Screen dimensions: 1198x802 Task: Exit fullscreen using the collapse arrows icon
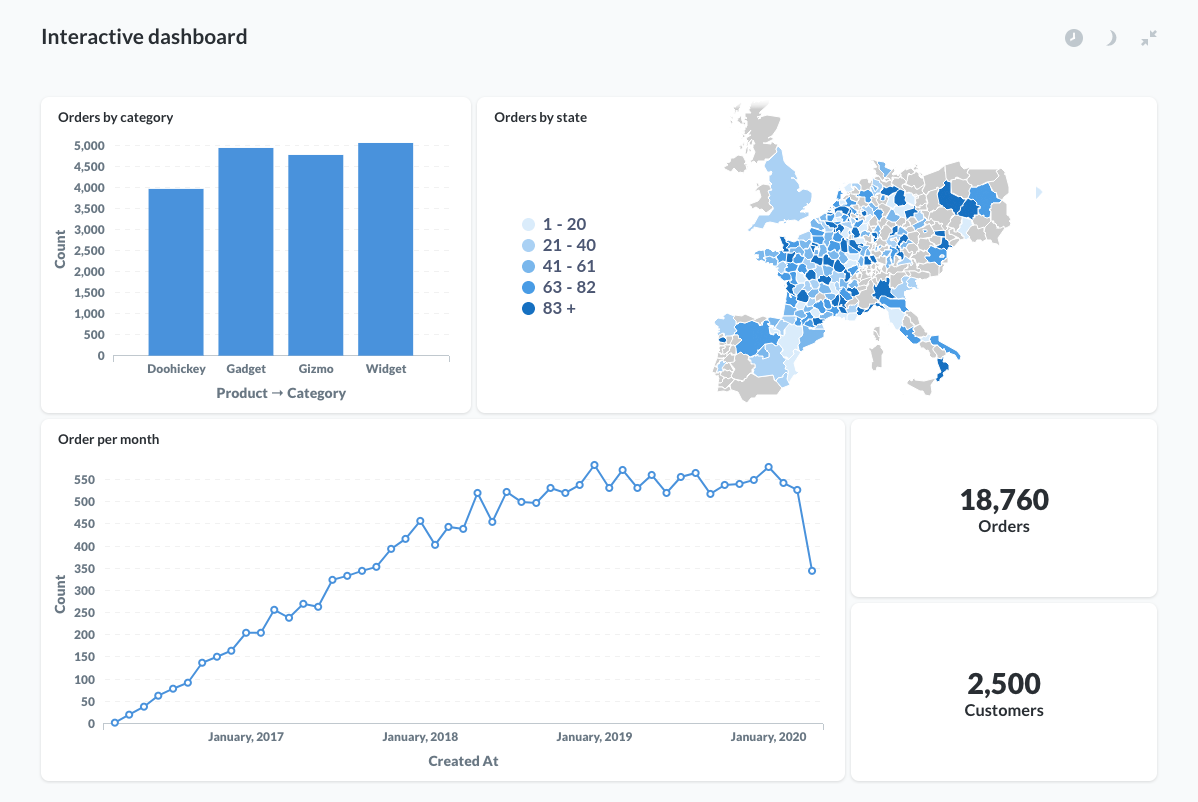1149,38
